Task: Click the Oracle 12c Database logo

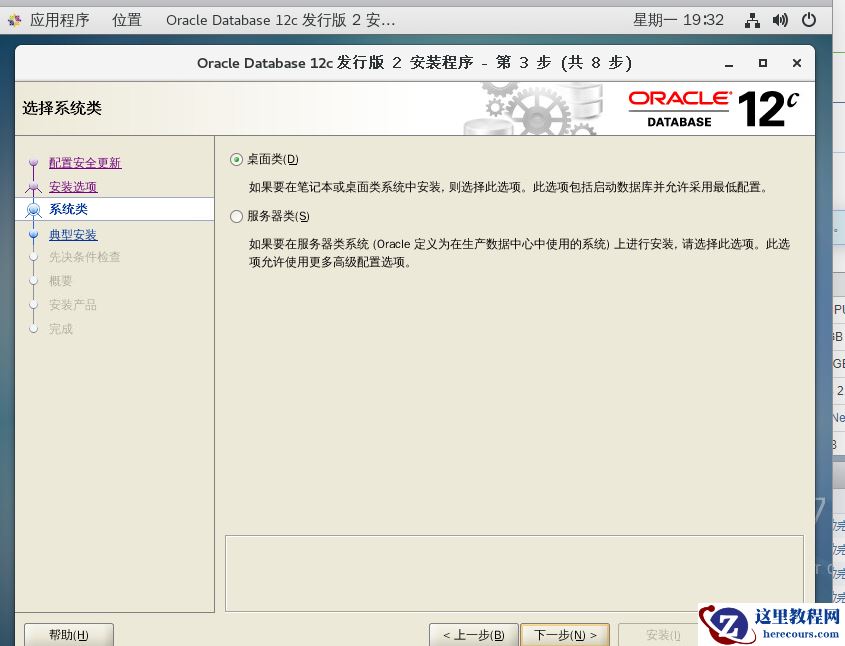Action: pos(714,109)
